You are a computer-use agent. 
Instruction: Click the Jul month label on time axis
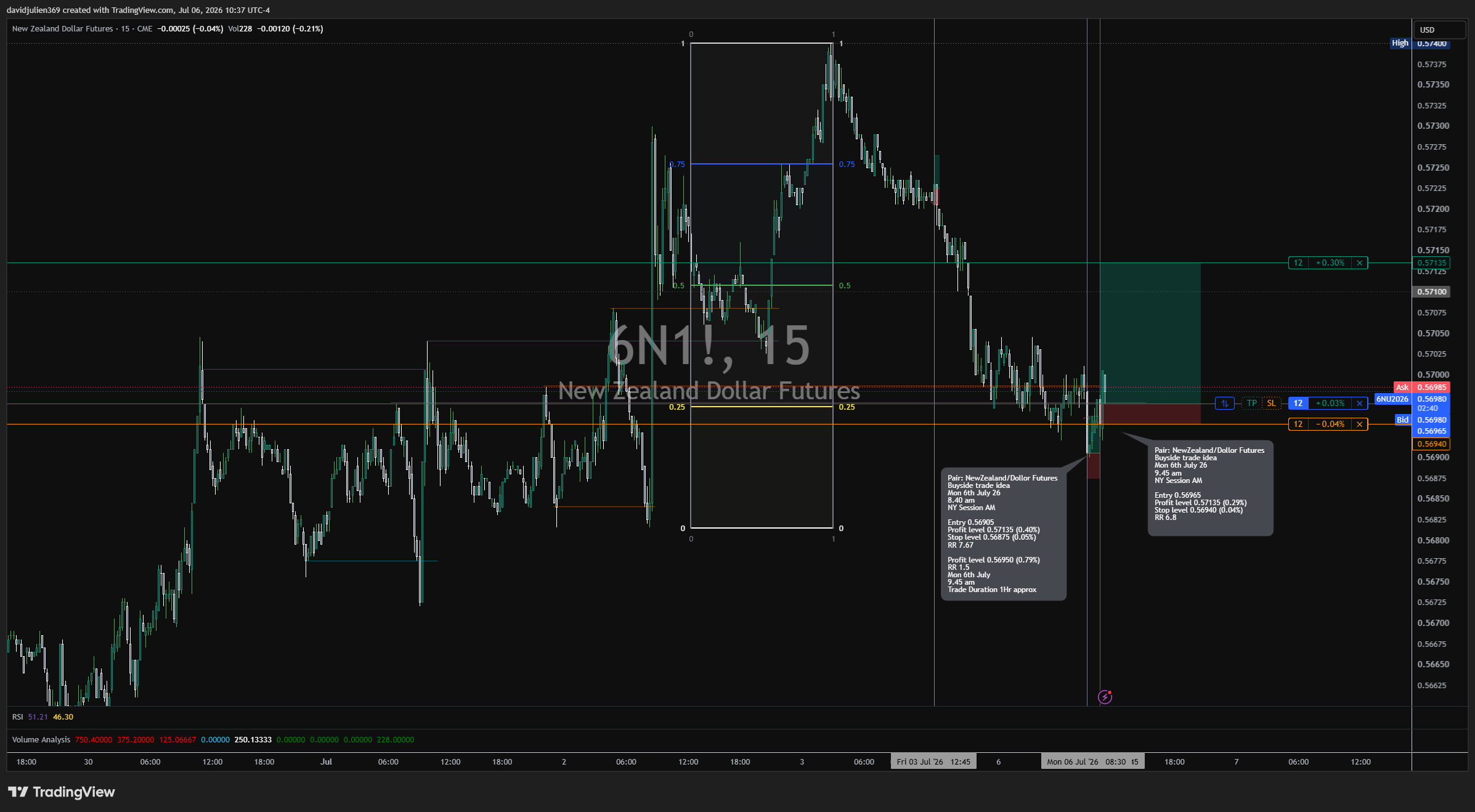[326, 762]
